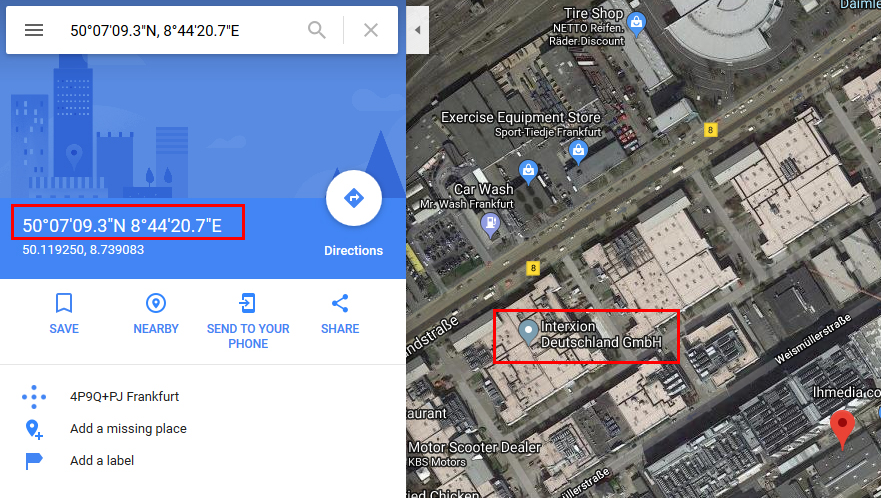Select Add a label
The image size is (881, 498).
pos(102,460)
